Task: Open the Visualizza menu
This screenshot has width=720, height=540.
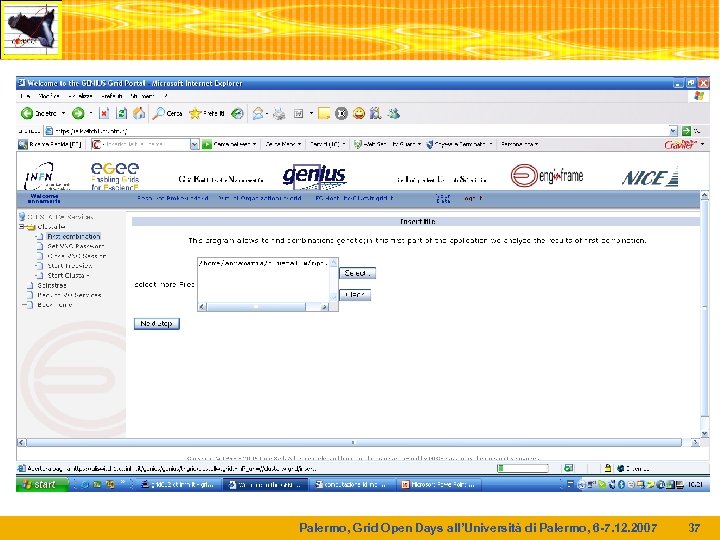Action: (80, 96)
